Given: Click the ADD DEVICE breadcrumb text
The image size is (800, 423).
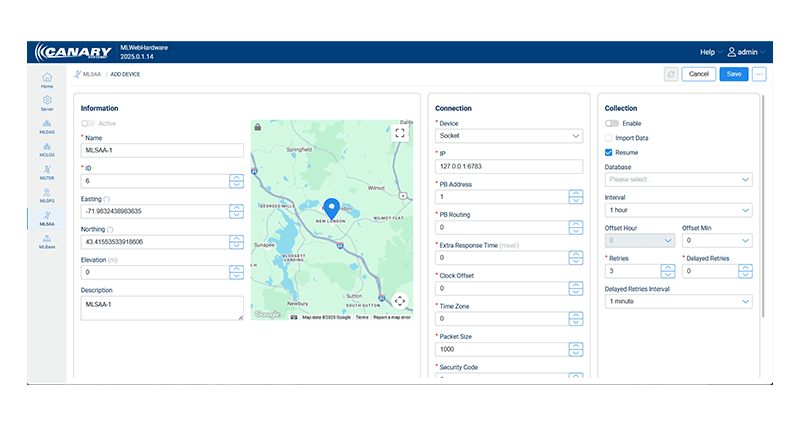Looking at the screenshot, I should (x=125, y=74).
